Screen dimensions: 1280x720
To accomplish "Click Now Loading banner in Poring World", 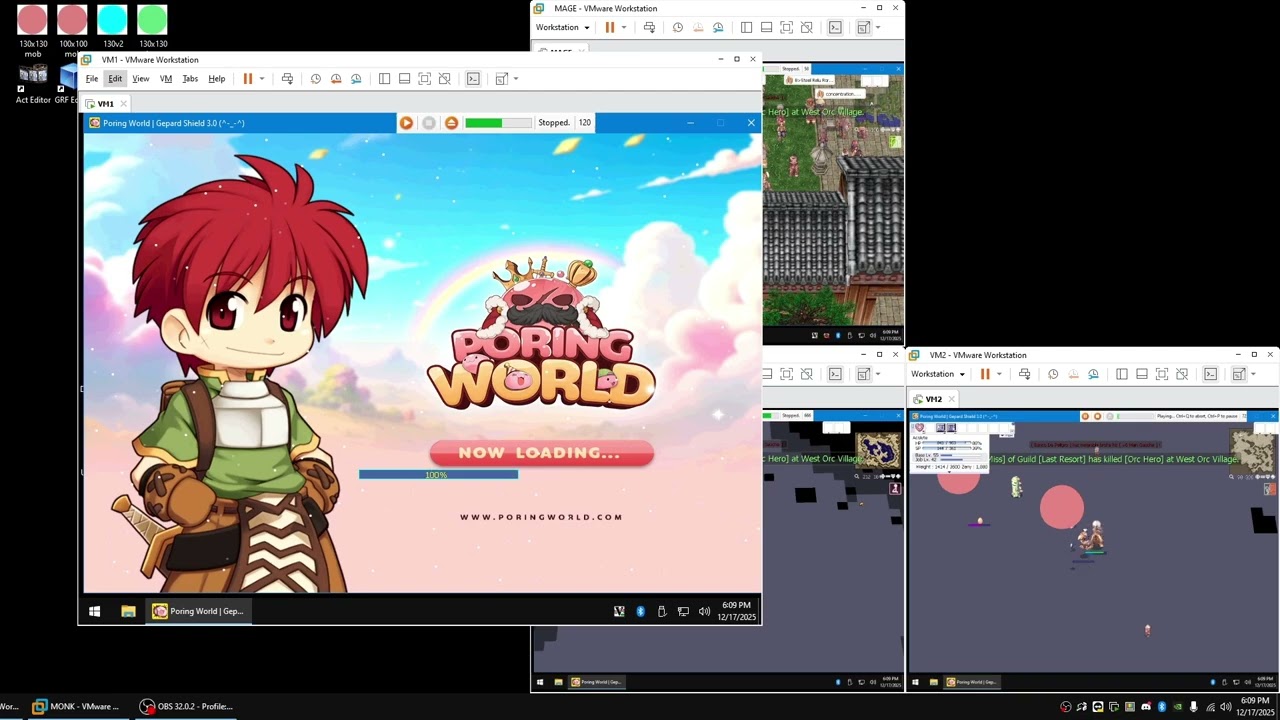I will [x=541, y=453].
